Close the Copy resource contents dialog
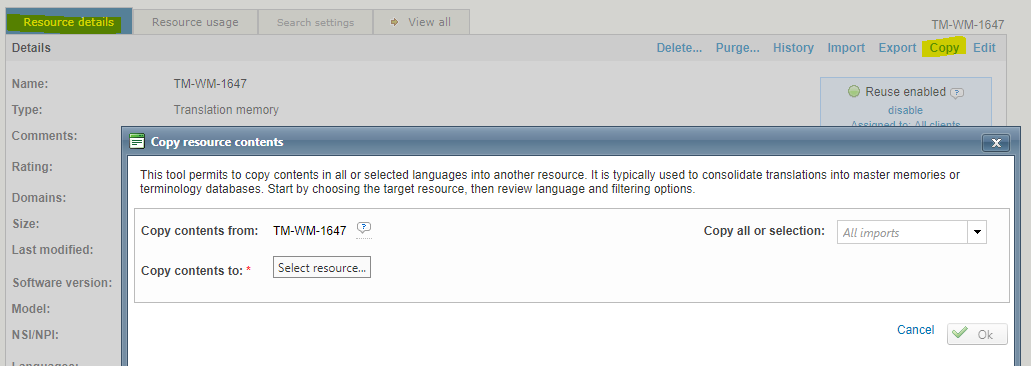 995,143
